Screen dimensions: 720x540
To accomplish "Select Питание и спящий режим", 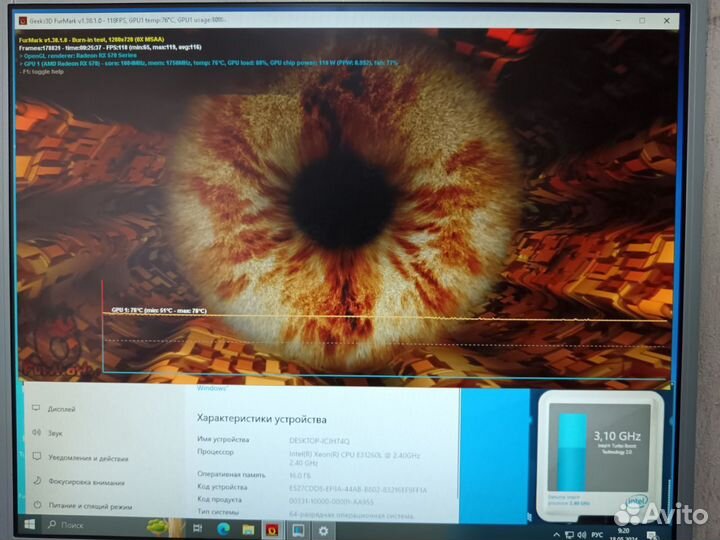I will (92, 506).
